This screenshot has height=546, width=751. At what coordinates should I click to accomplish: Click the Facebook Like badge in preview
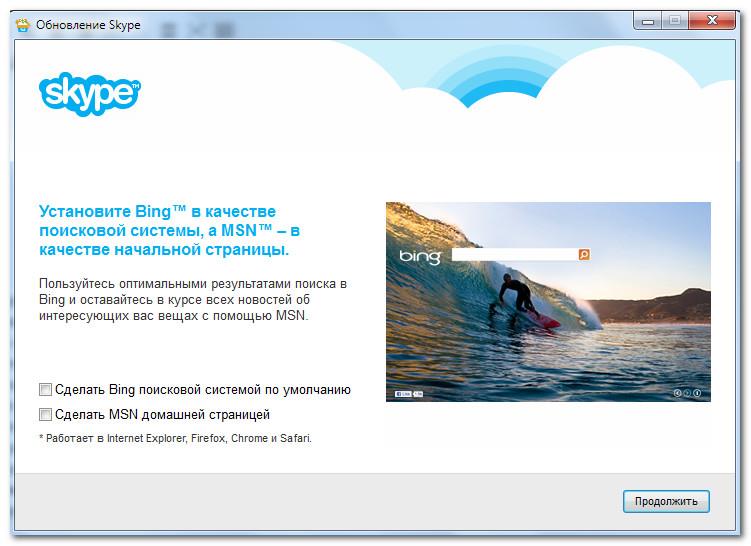pos(404,394)
